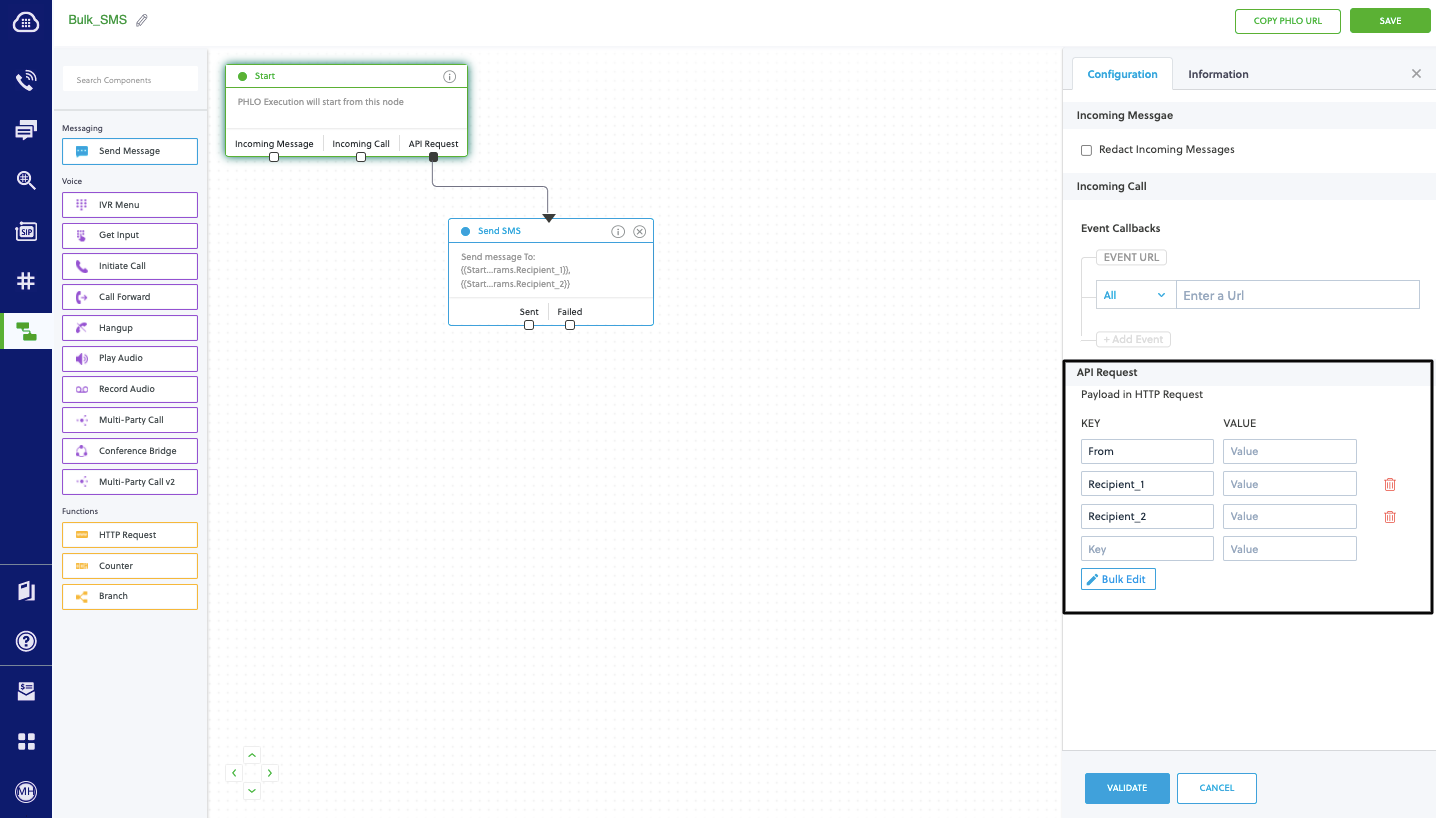Select the IVR Menu component
This screenshot has width=1436, height=818.
pos(129,204)
